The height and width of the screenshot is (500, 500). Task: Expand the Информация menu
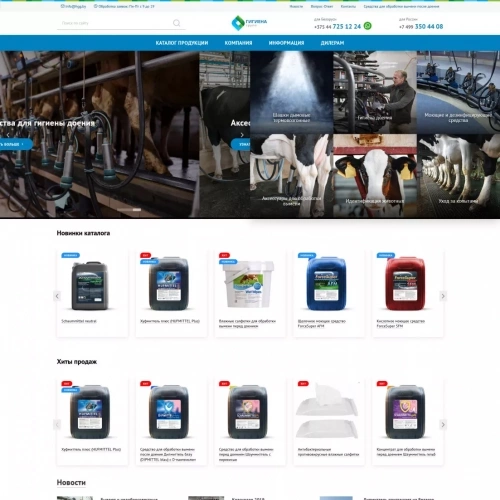click(x=286, y=43)
